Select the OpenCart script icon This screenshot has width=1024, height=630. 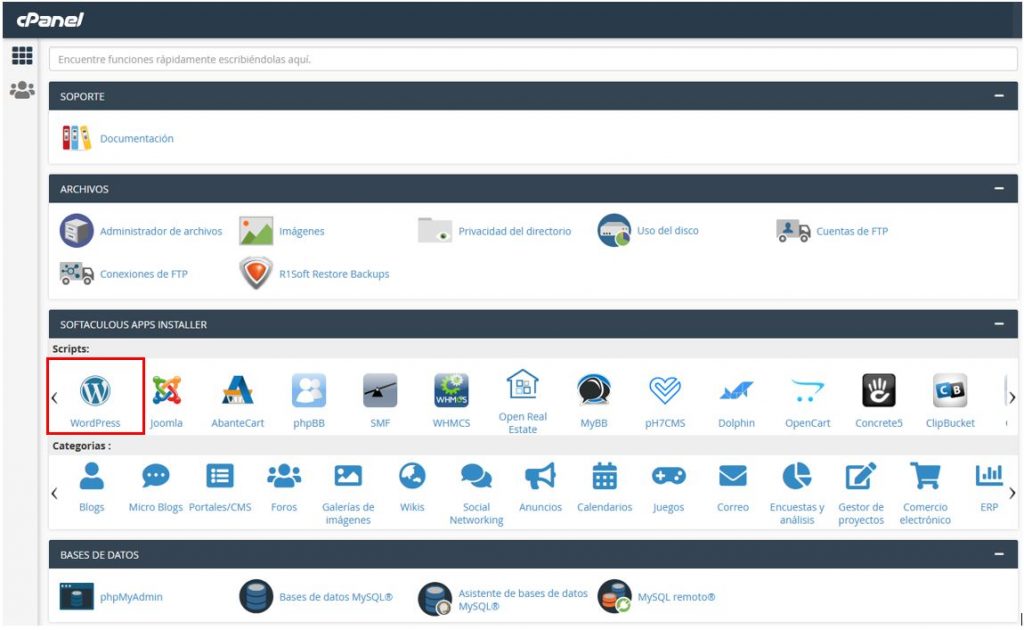pos(807,390)
